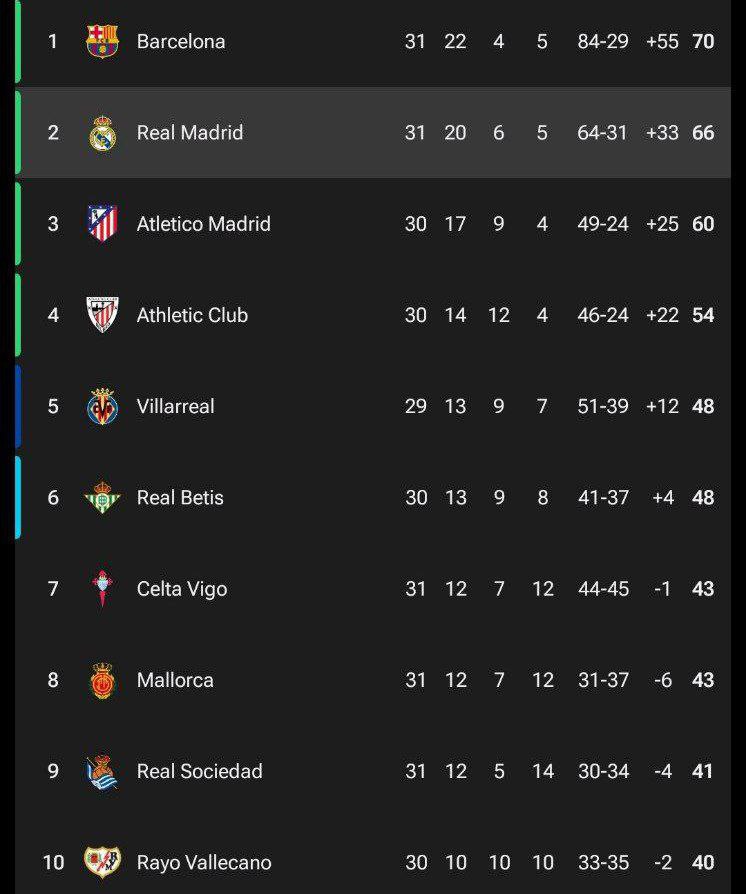The height and width of the screenshot is (894, 746).
Task: Open the Barcelona team name link
Action: 181,42
